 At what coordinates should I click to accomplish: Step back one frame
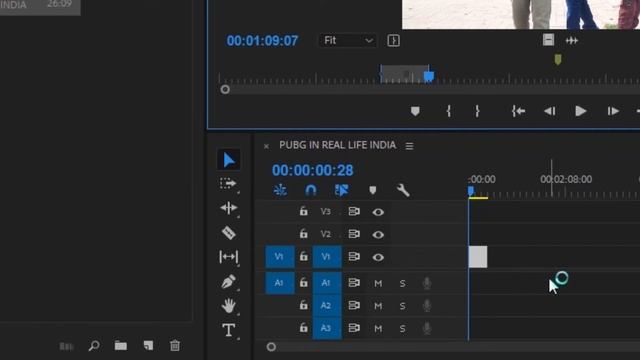[x=549, y=111]
